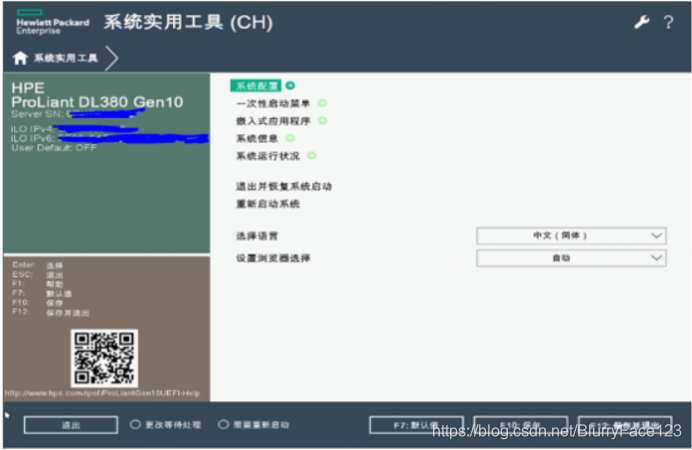The width and height of the screenshot is (692, 450).
Task: Open the 嵌入式应用程序 entry
Action: coord(273,121)
